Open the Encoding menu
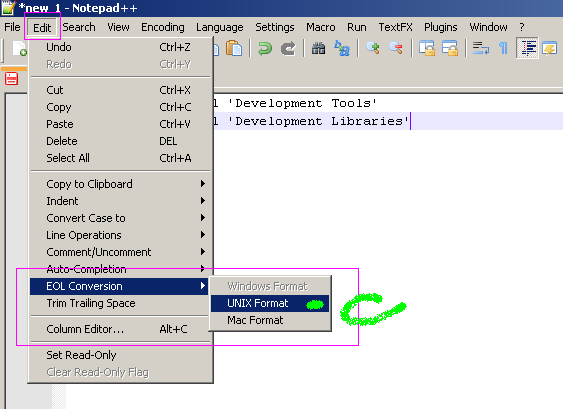This screenshot has width=563, height=409. tap(163, 27)
